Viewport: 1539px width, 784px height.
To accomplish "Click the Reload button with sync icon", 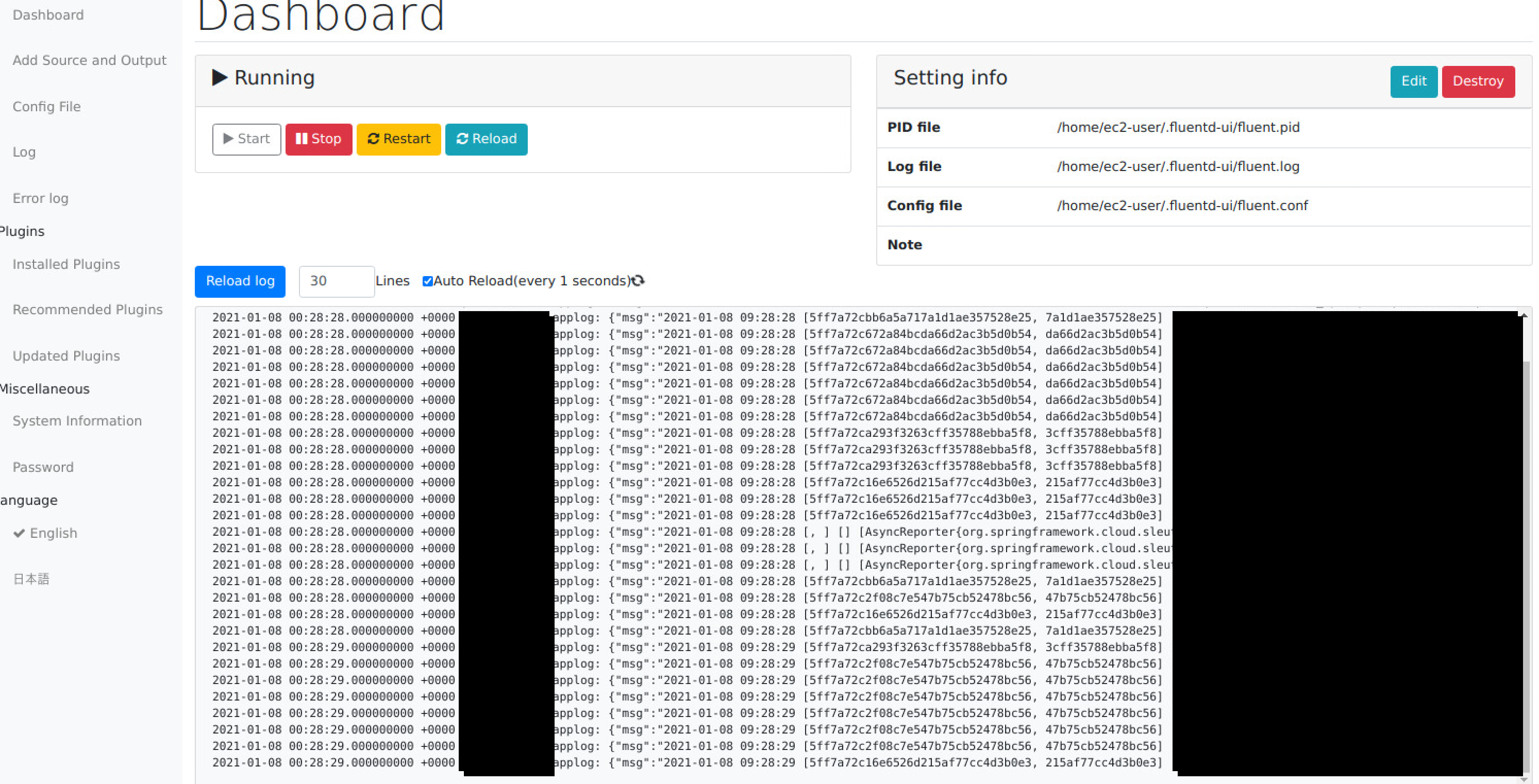I will point(486,139).
